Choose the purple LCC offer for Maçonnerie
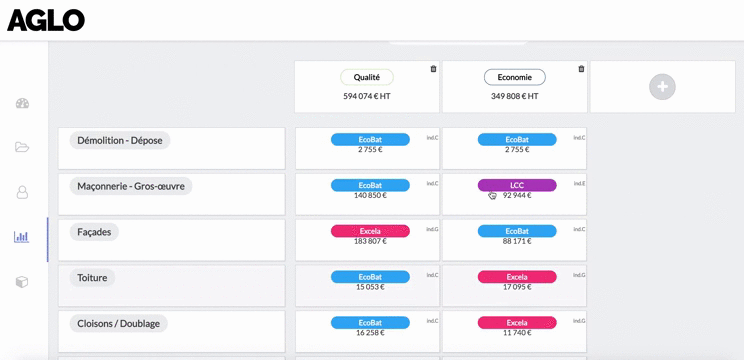744x360 pixels. tap(517, 185)
